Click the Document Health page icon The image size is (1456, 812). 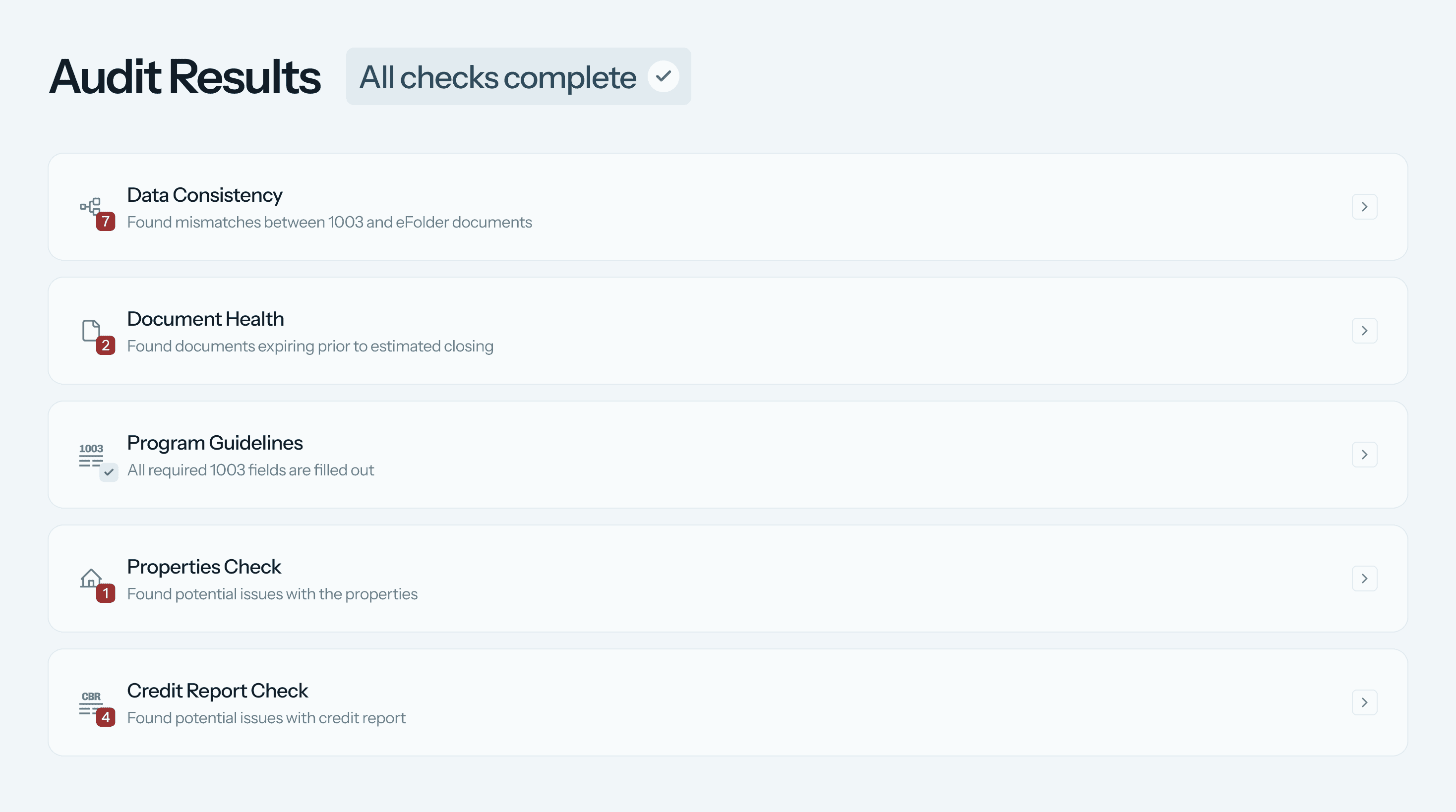[90, 330]
